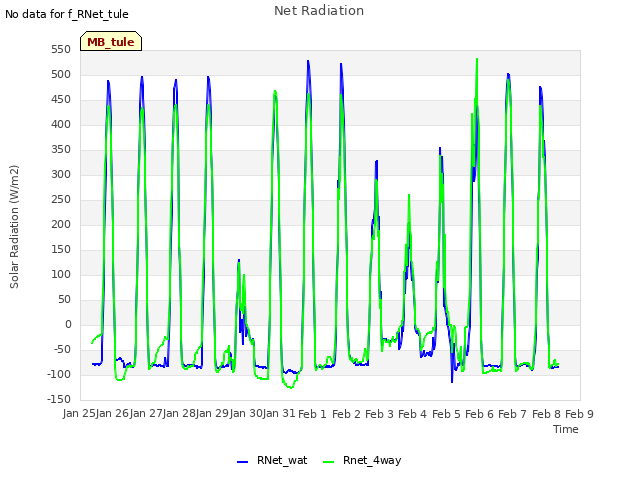
Task: Click the 300 y-axis tick value
Action: point(61,174)
